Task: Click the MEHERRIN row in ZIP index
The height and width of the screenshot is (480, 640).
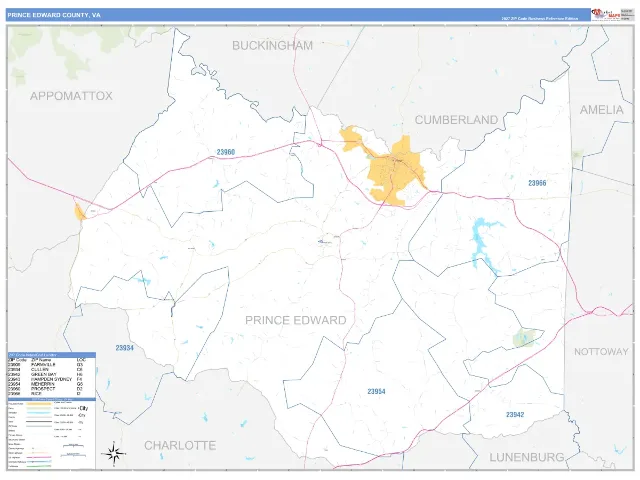Action: point(47,384)
